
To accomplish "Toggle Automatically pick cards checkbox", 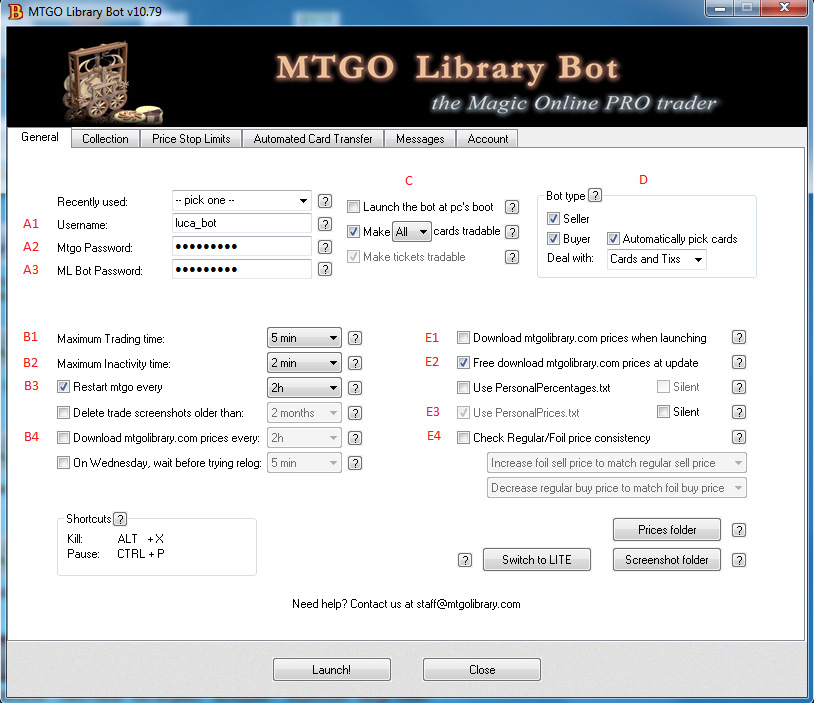I will 613,239.
